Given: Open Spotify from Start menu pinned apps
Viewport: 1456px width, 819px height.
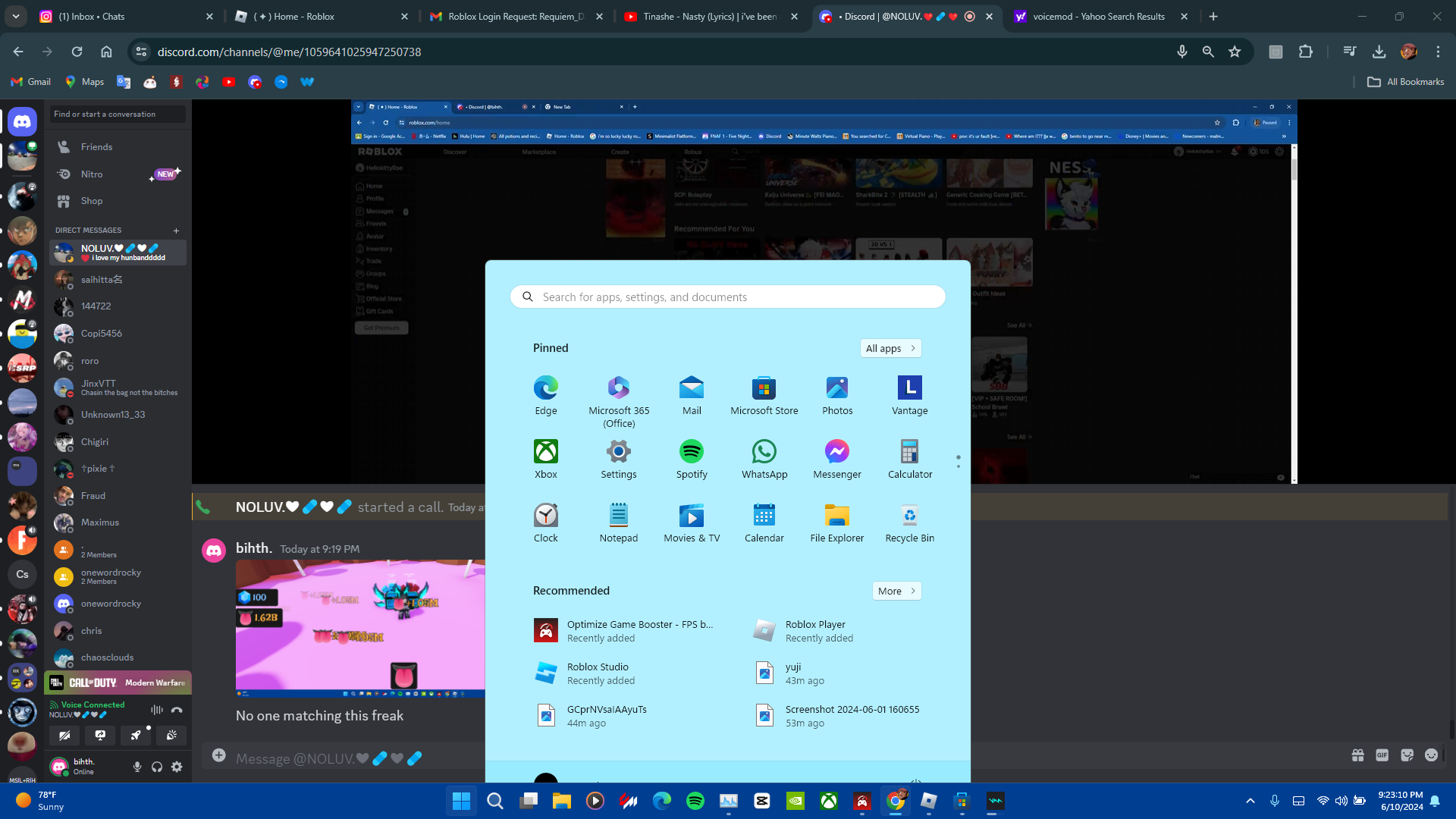Looking at the screenshot, I should (x=691, y=459).
